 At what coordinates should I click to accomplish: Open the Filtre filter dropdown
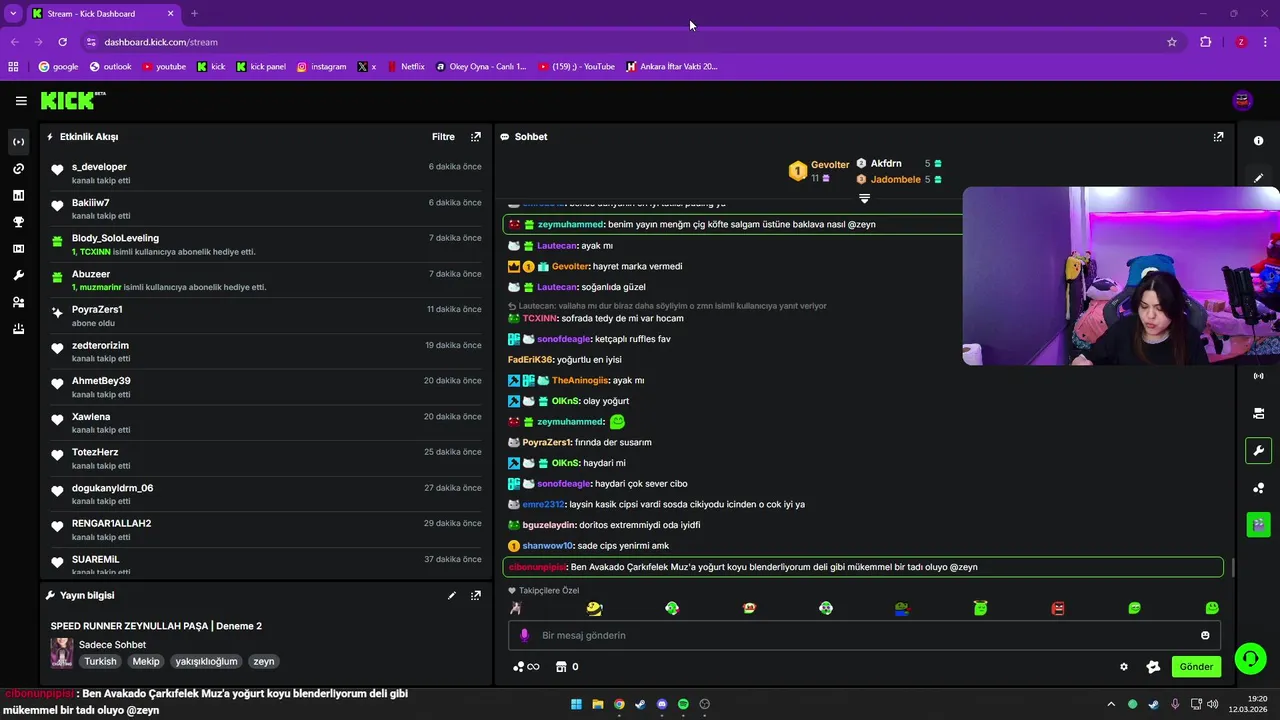click(443, 137)
